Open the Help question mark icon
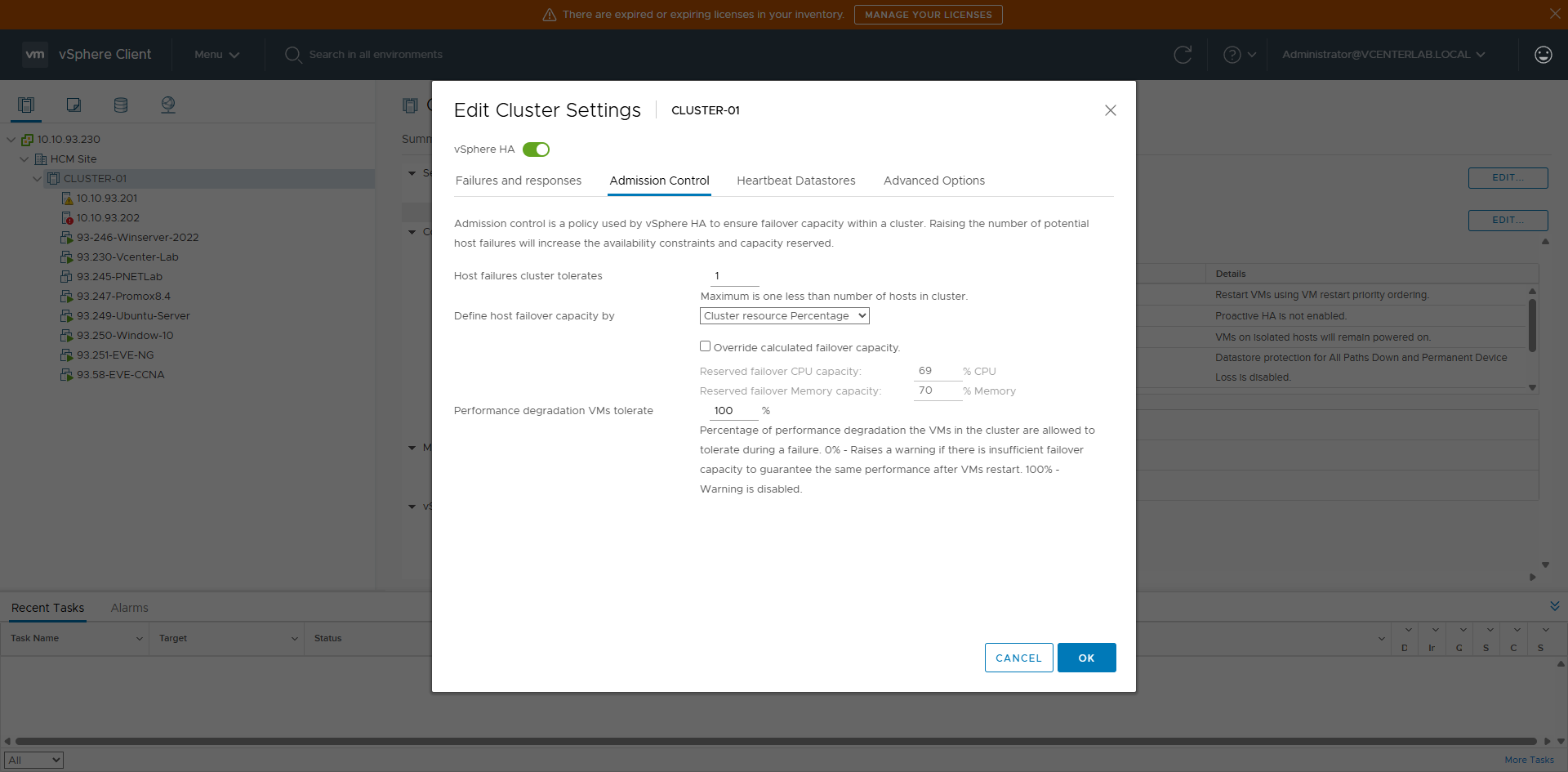Viewport: 1568px width, 772px height. tap(1233, 55)
